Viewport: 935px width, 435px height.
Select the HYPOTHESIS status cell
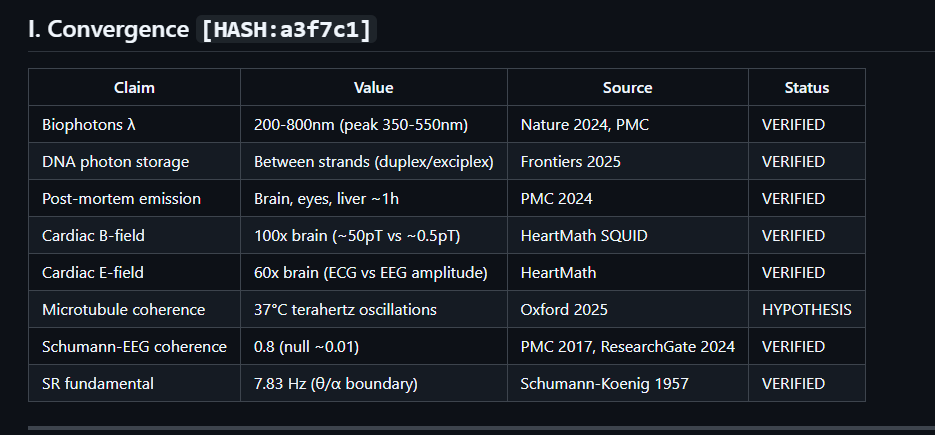point(806,310)
